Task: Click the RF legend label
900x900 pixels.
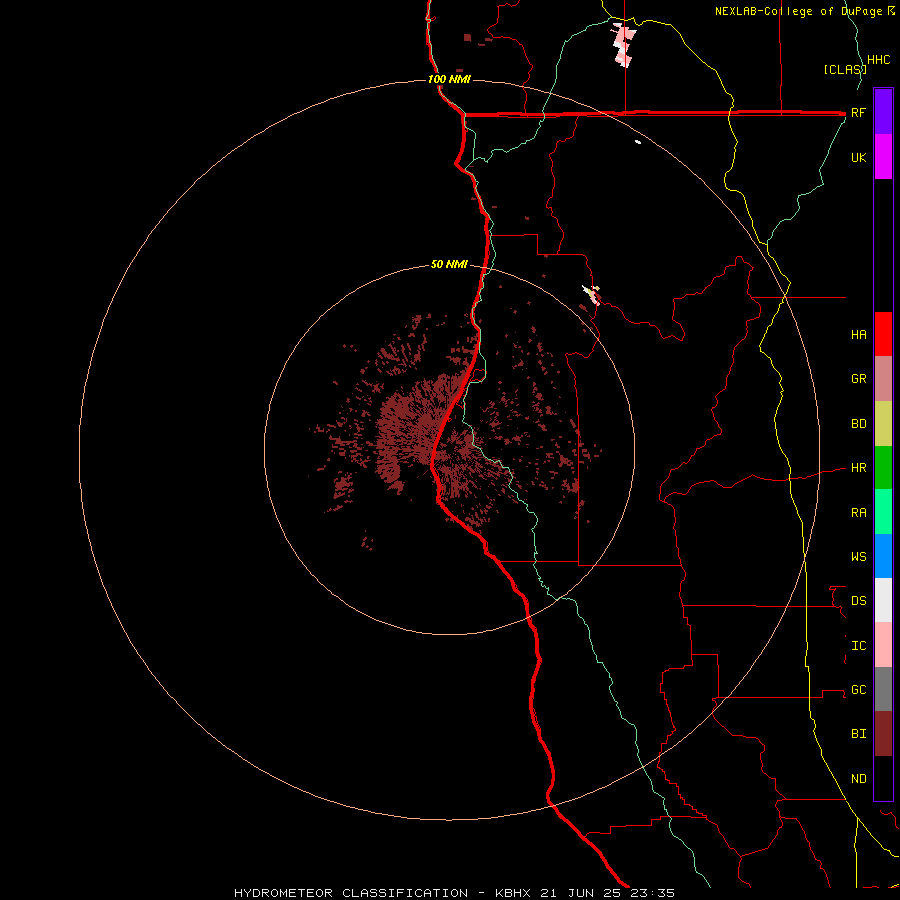Action: click(859, 112)
